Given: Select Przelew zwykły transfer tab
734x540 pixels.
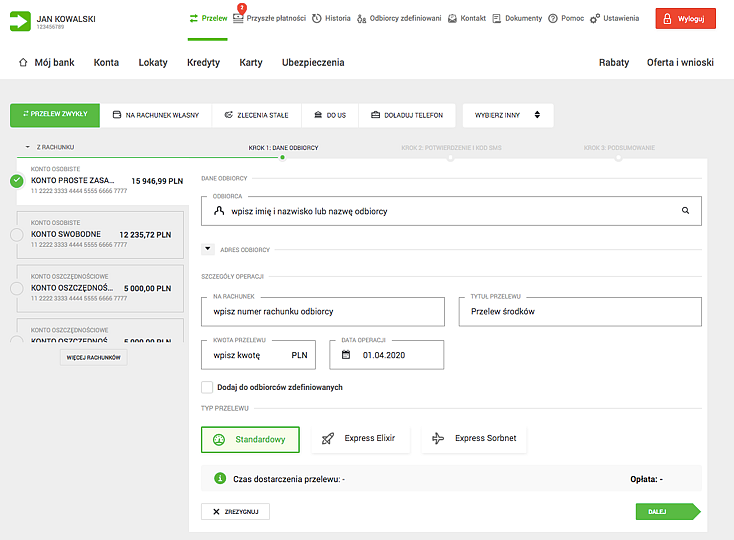Looking at the screenshot, I should click(55, 115).
